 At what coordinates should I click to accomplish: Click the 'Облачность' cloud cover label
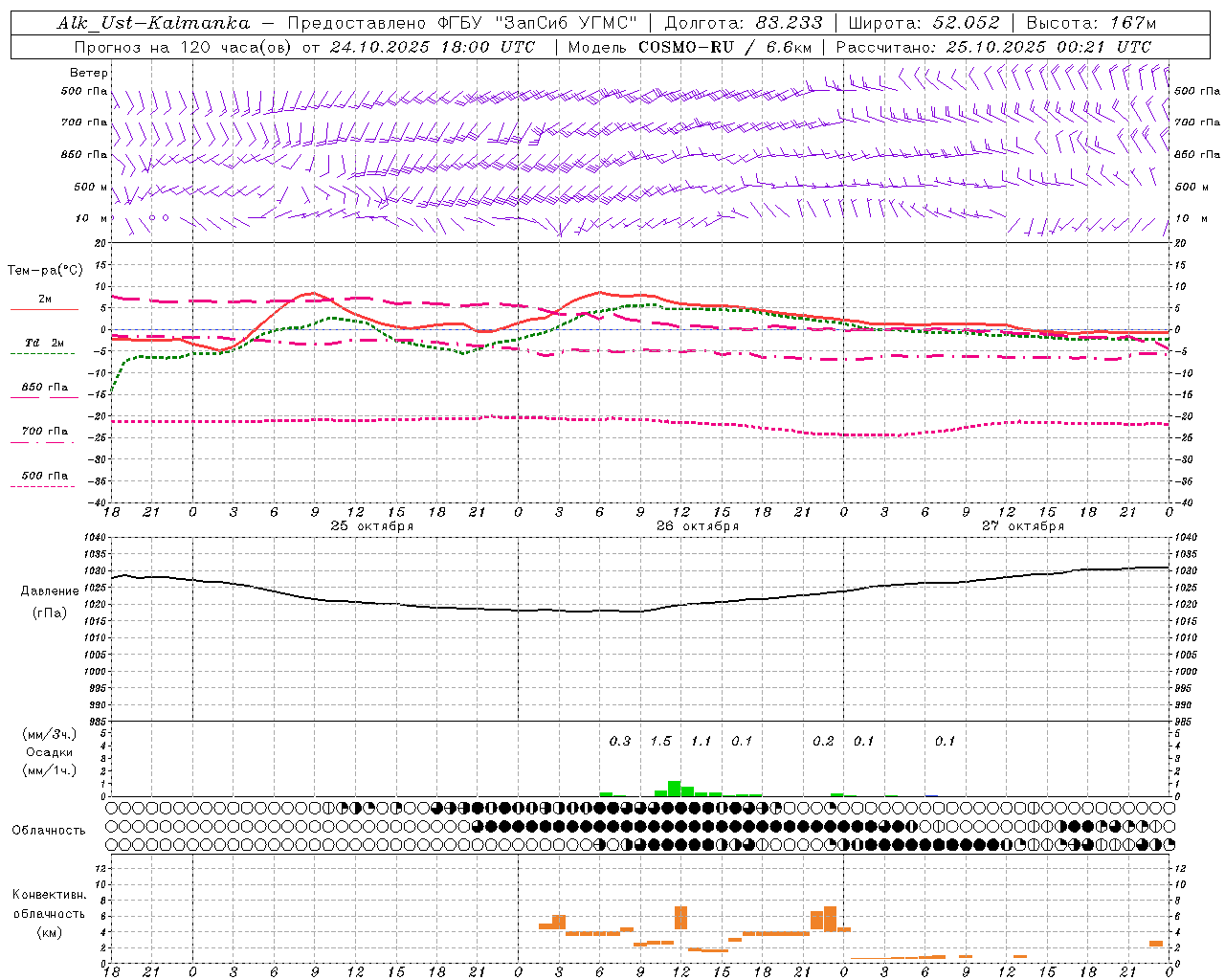[x=49, y=831]
